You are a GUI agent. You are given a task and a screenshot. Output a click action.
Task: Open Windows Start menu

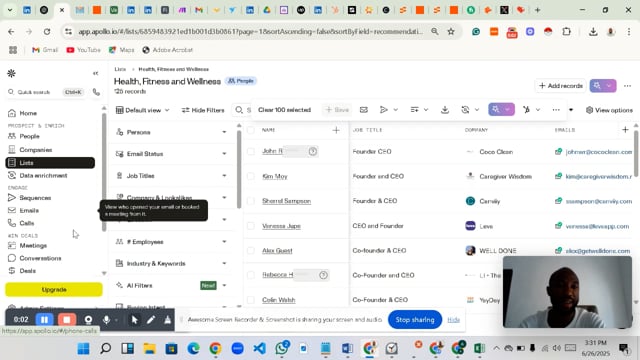83,348
